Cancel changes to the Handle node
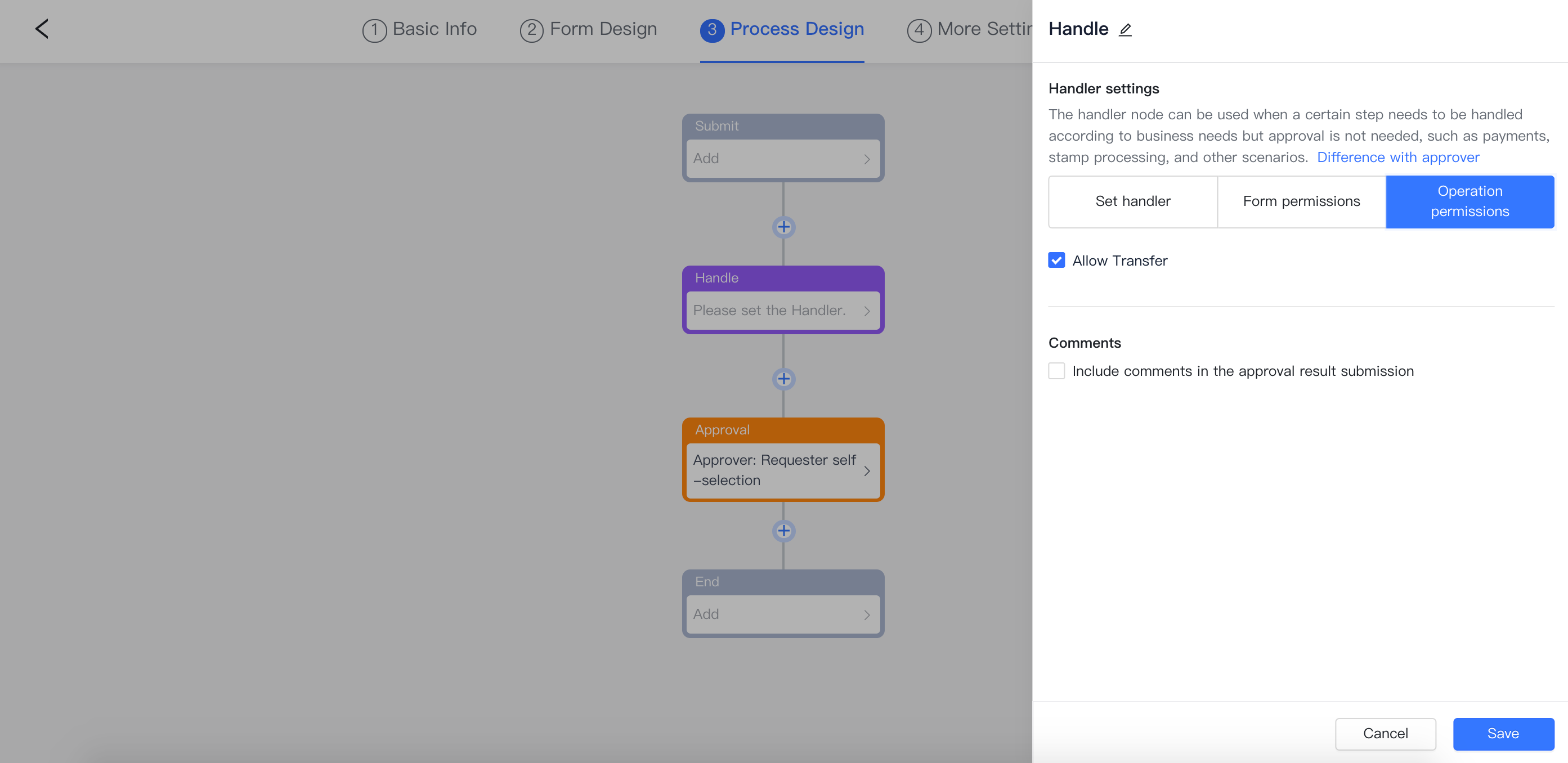 1386,733
